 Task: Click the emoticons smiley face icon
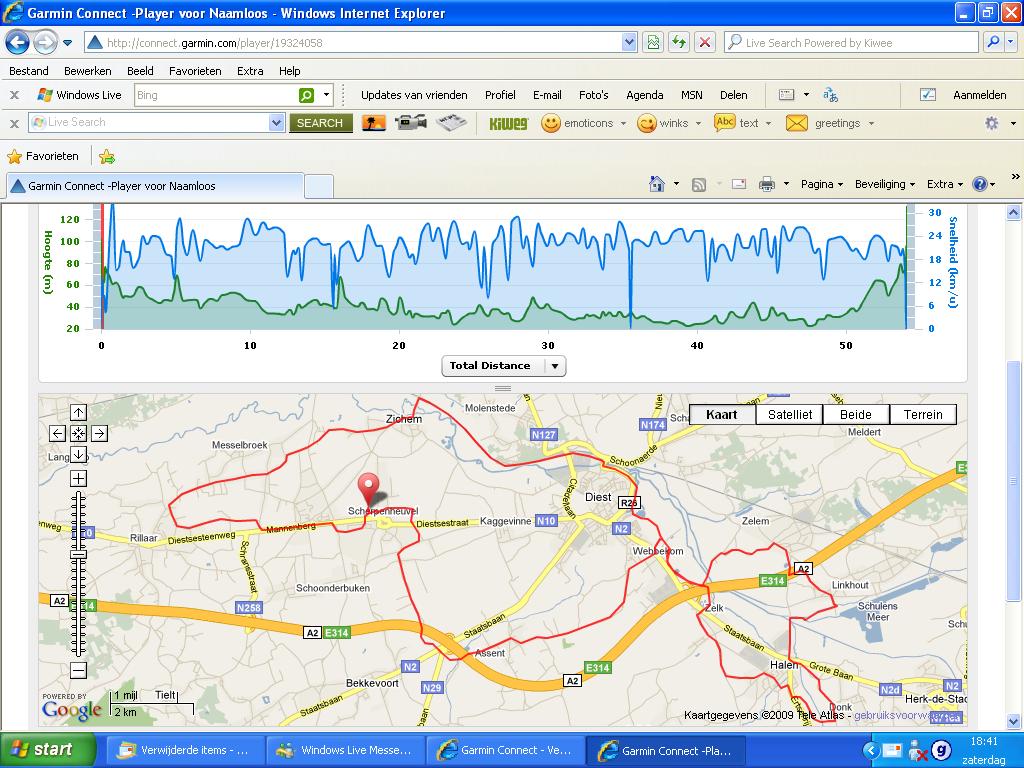point(551,123)
